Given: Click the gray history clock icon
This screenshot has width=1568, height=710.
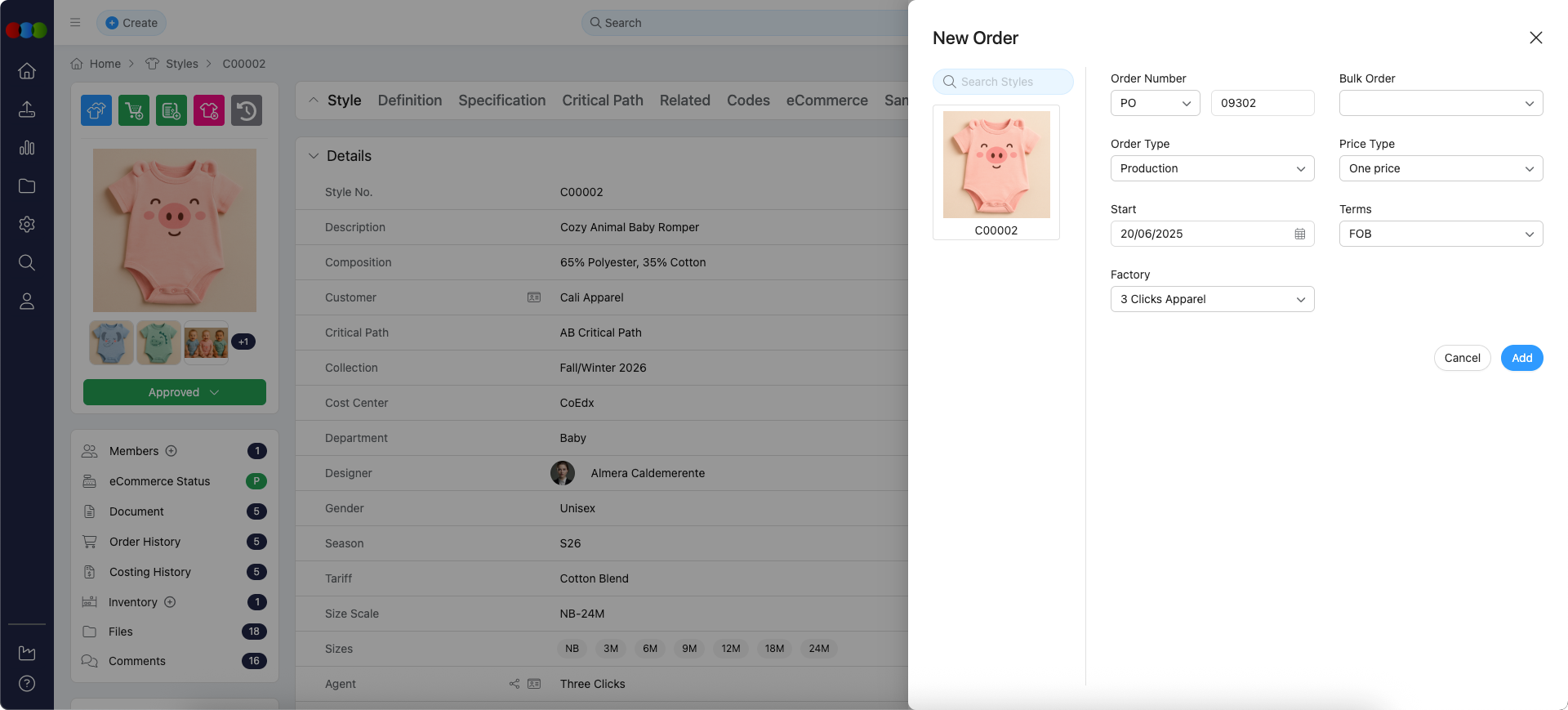Looking at the screenshot, I should (x=247, y=110).
